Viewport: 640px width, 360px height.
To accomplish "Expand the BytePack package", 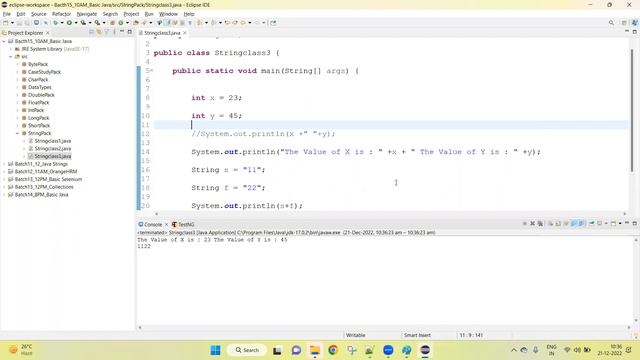I will pyautogui.click(x=18, y=64).
